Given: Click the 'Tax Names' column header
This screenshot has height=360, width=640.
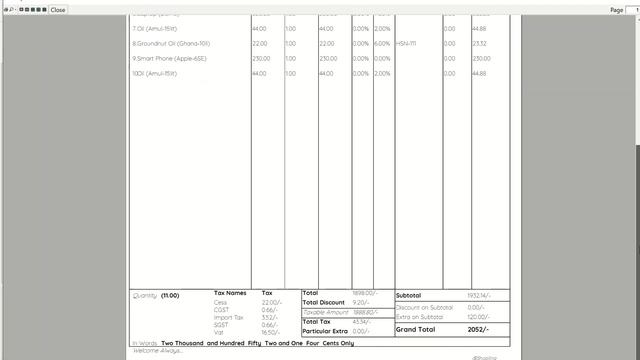Looking at the screenshot, I should [x=230, y=293].
